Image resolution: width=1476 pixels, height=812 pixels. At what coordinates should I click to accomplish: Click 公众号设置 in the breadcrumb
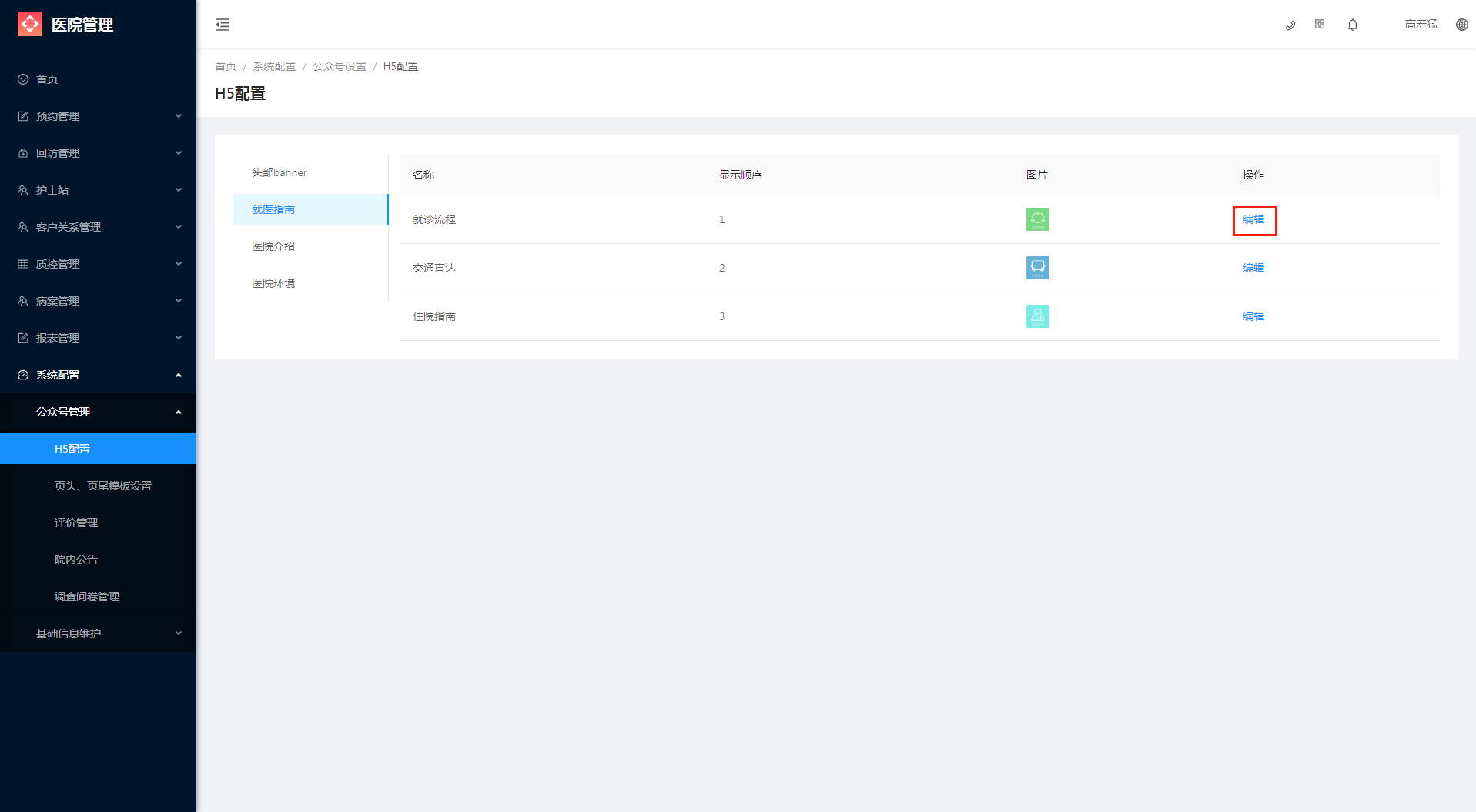[x=339, y=66]
